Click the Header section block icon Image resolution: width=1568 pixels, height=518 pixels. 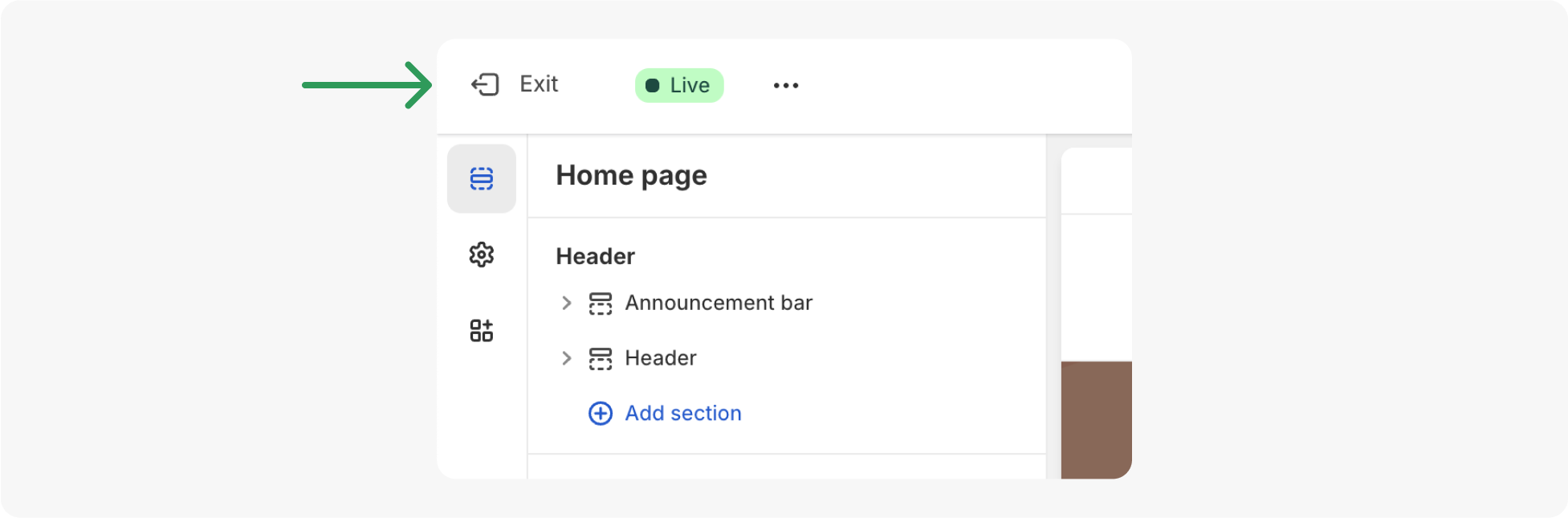[601, 358]
